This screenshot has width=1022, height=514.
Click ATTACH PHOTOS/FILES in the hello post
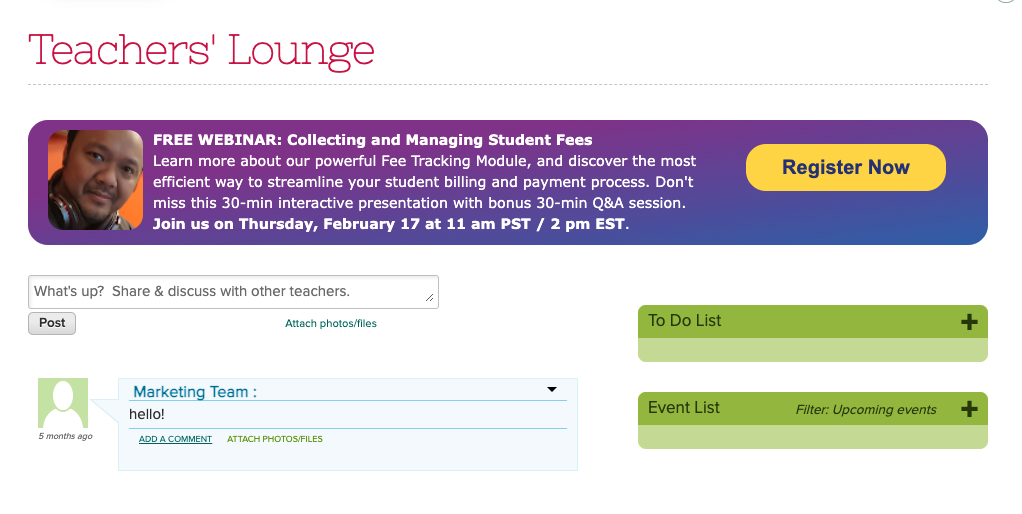274,439
